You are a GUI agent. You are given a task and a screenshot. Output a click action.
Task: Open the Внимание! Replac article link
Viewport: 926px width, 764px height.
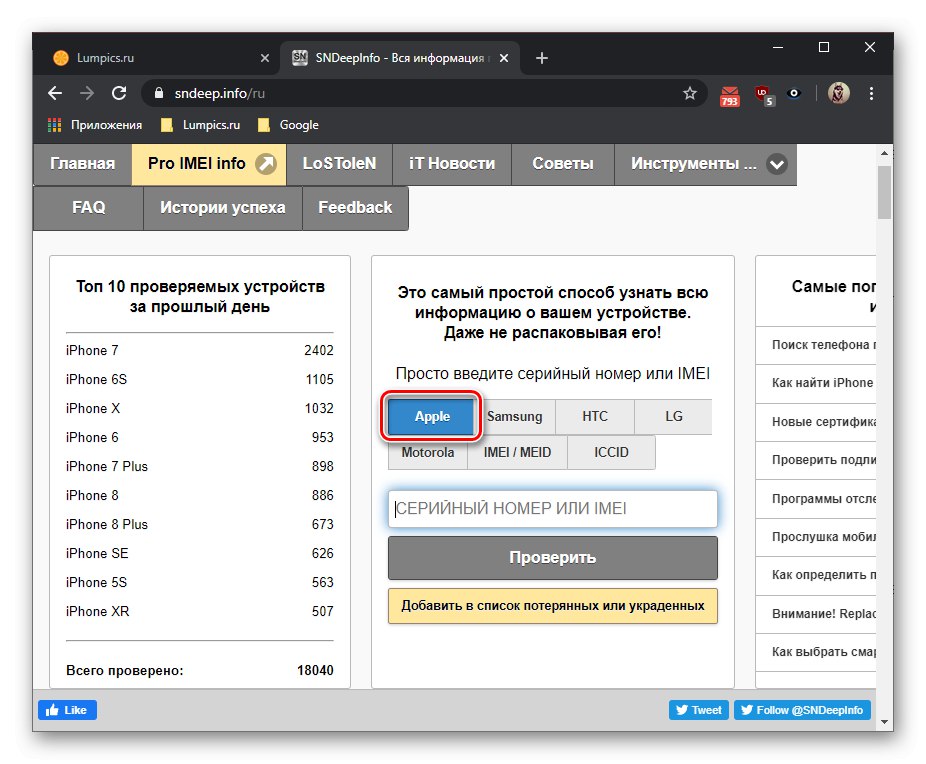823,613
